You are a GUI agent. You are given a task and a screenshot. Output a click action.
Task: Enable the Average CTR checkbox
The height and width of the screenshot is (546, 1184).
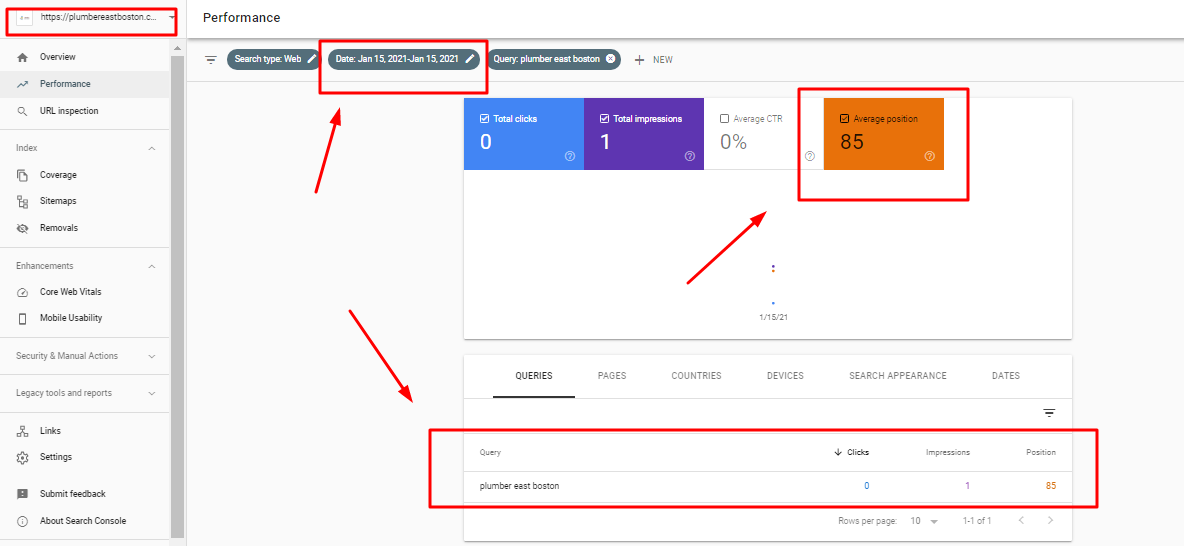(724, 119)
